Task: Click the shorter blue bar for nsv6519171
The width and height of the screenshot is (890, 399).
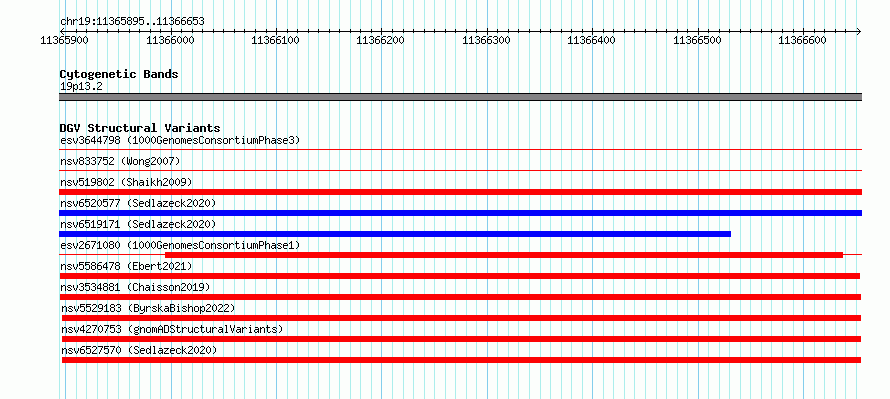Action: click(395, 234)
